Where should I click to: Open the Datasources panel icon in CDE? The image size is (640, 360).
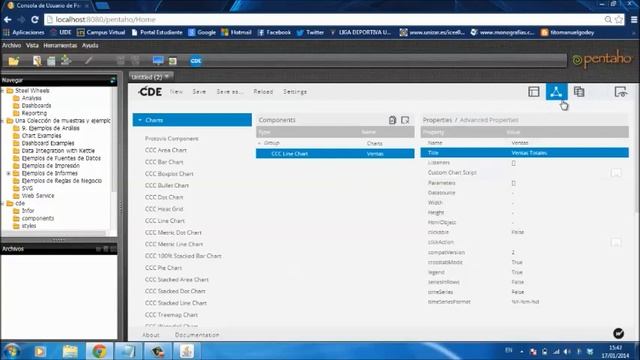coord(579,92)
